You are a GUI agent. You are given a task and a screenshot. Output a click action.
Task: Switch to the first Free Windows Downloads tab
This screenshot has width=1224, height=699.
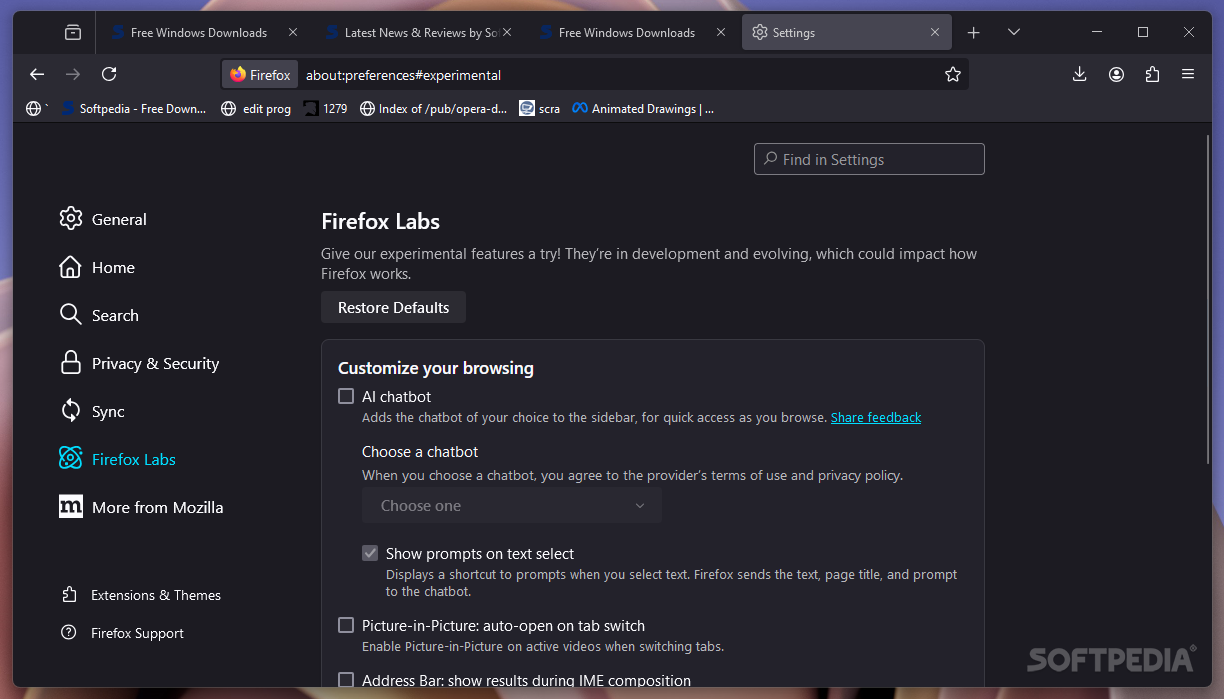coord(199,32)
